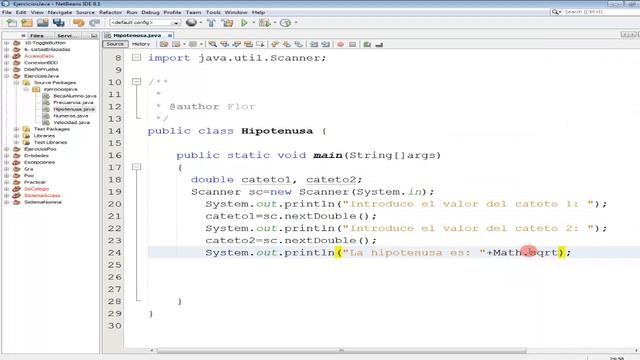Click the Uncomment icon in editor toolbar
Screen dimensions: 640x360
pos(379,44)
